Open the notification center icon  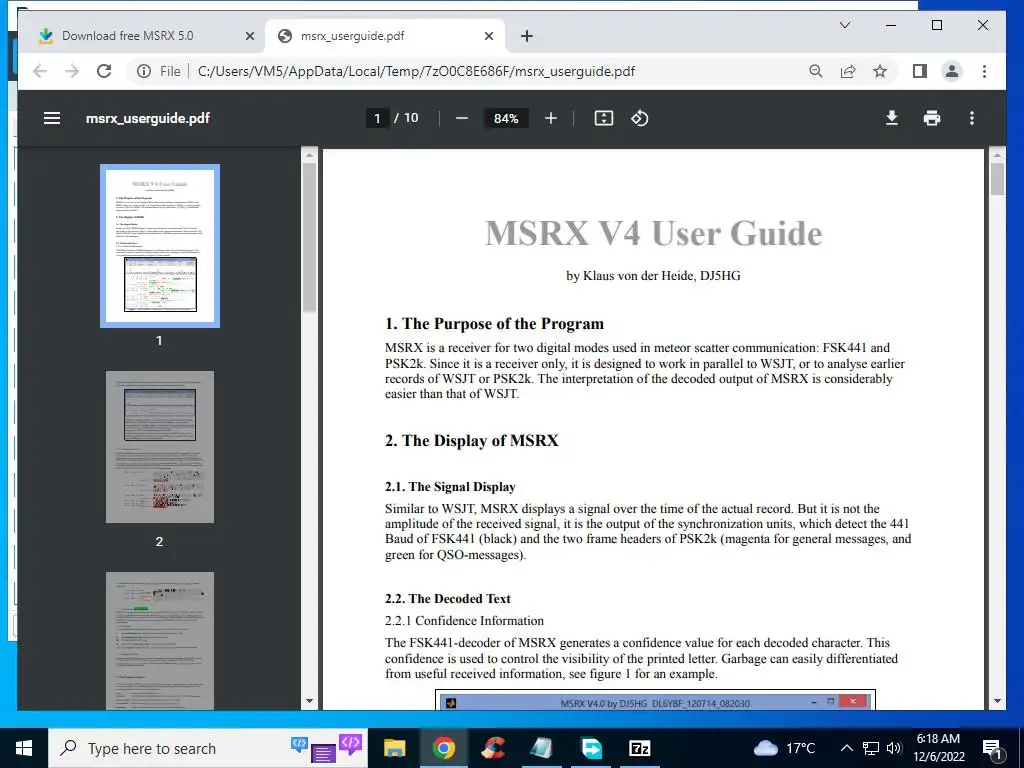pos(993,749)
